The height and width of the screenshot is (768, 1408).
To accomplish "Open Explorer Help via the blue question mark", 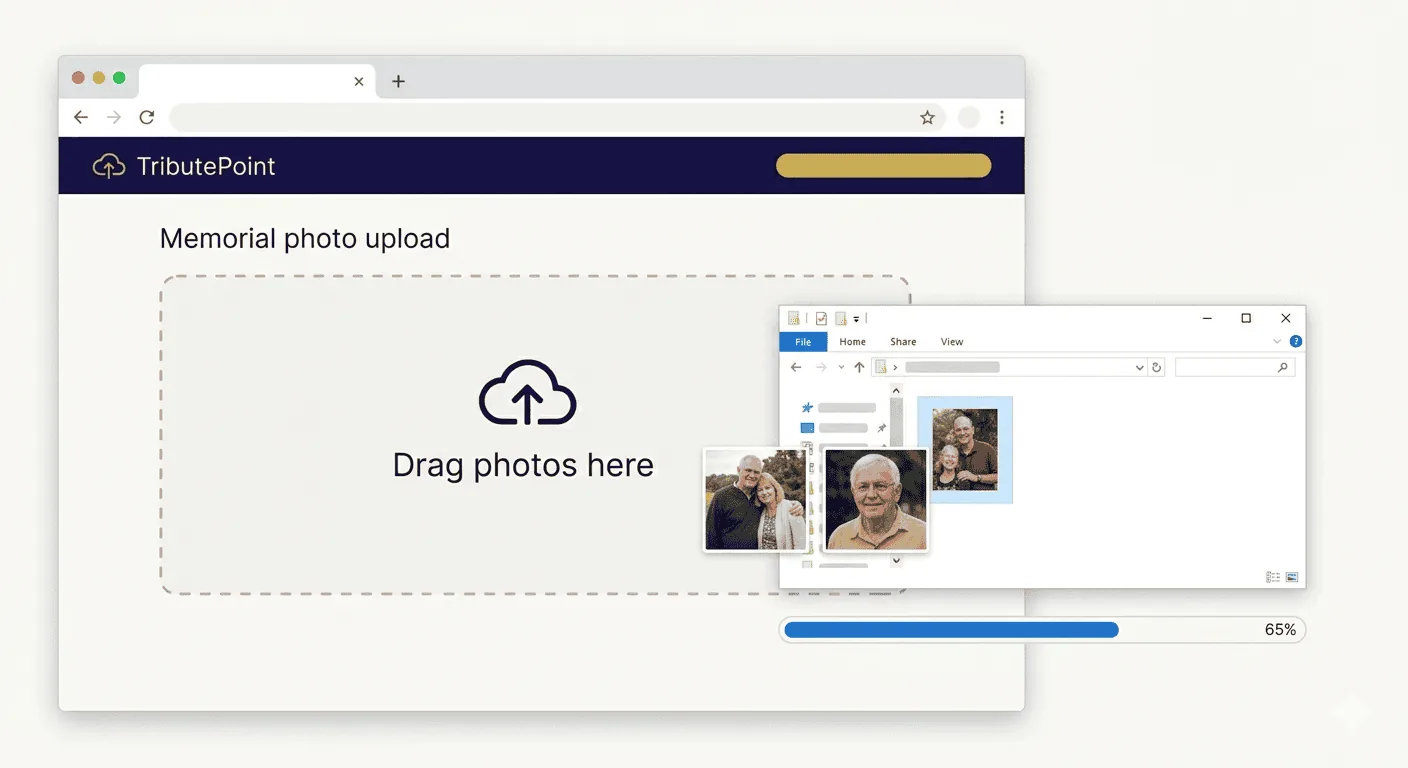I will 1297,341.
